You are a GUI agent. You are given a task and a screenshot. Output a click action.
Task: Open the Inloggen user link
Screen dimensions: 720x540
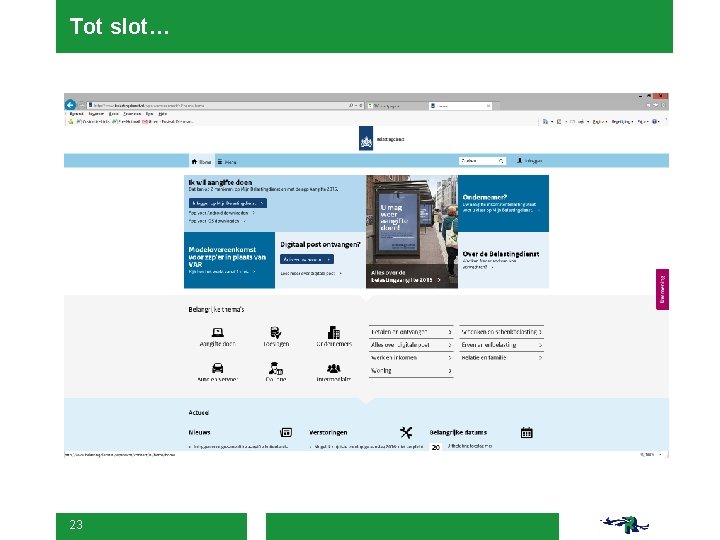[530, 161]
